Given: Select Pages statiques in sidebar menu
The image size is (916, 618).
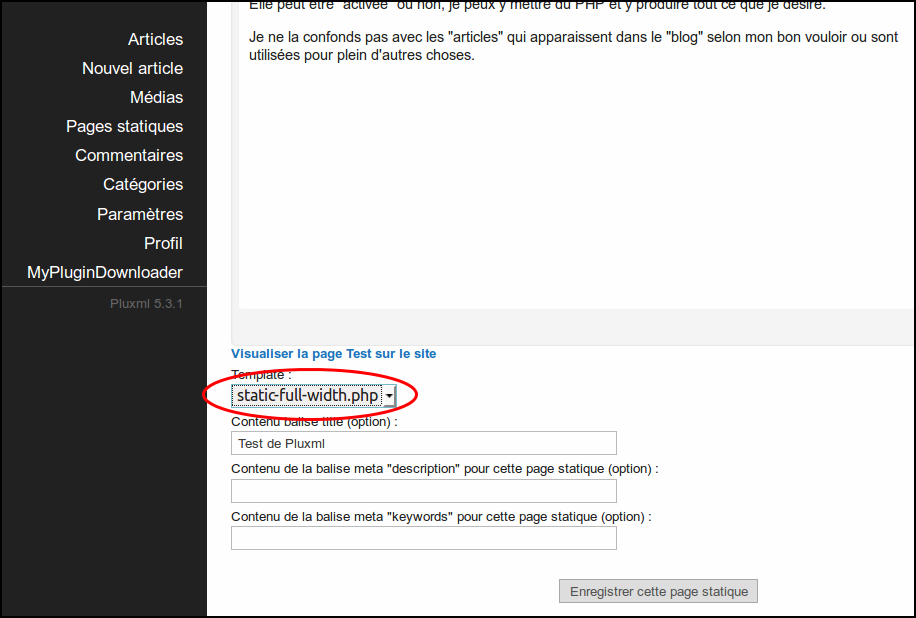Looking at the screenshot, I should pyautogui.click(x=124, y=127).
